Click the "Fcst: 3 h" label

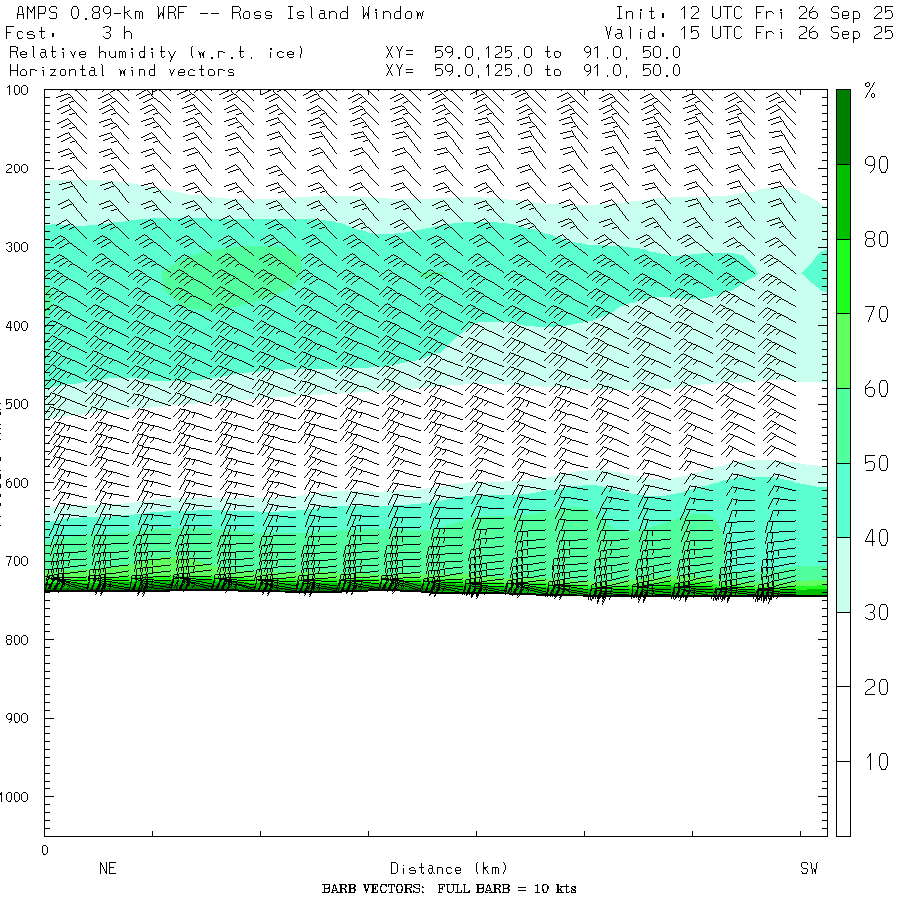click(x=69, y=33)
